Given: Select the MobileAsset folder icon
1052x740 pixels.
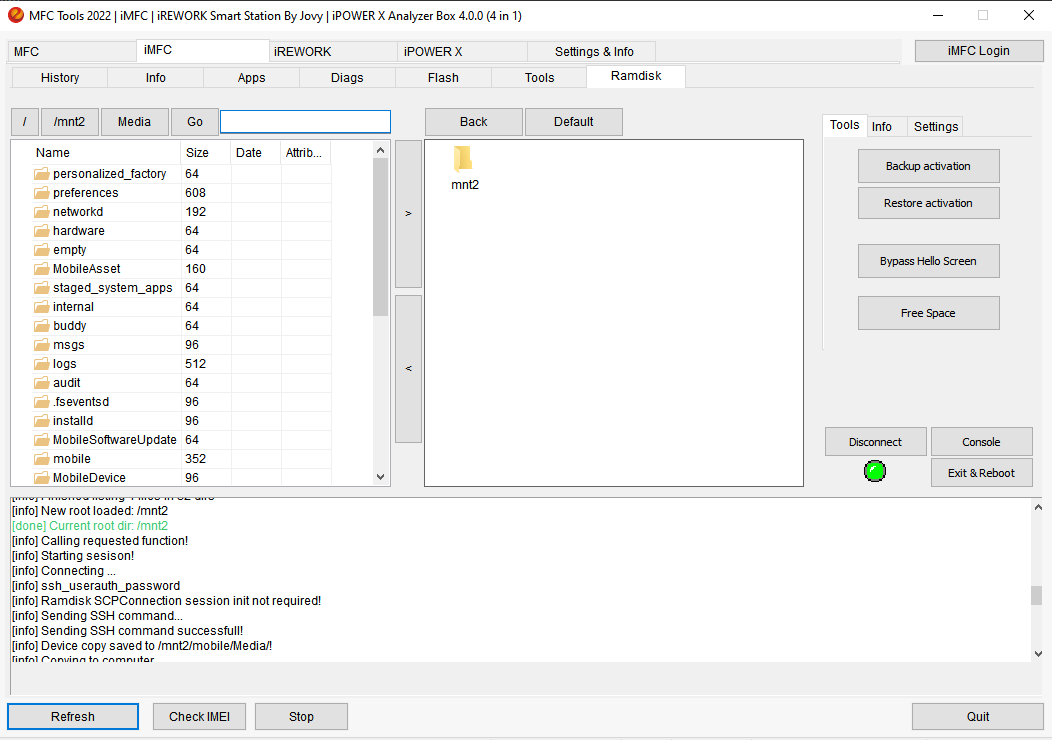Looking at the screenshot, I should click(x=42, y=269).
